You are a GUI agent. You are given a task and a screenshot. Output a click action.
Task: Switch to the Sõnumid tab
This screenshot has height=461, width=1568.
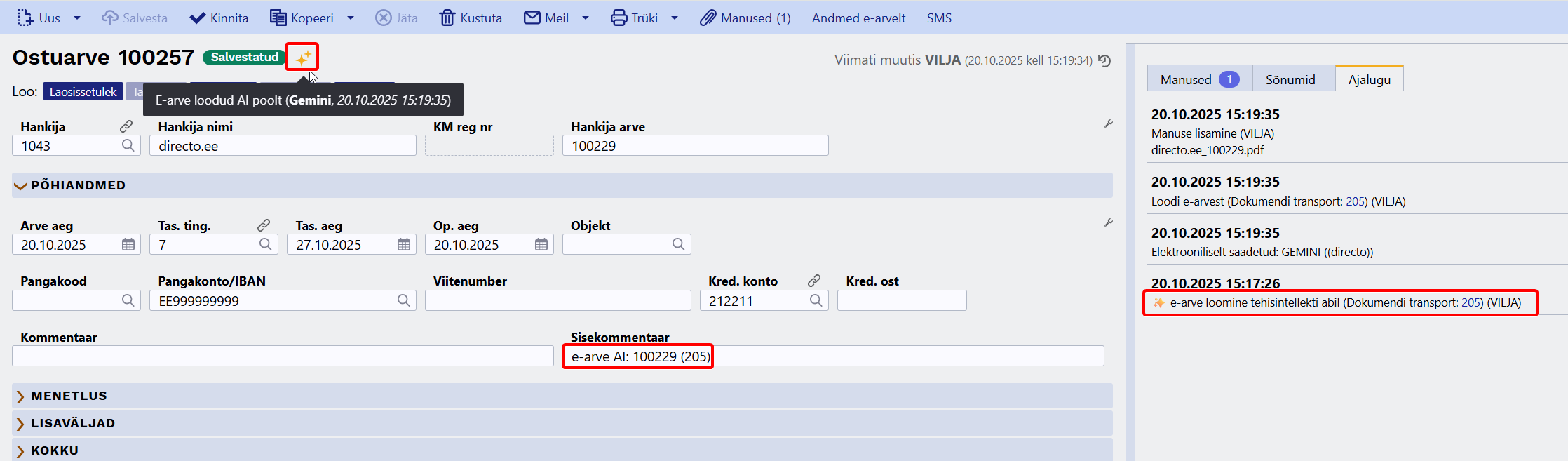[1290, 79]
